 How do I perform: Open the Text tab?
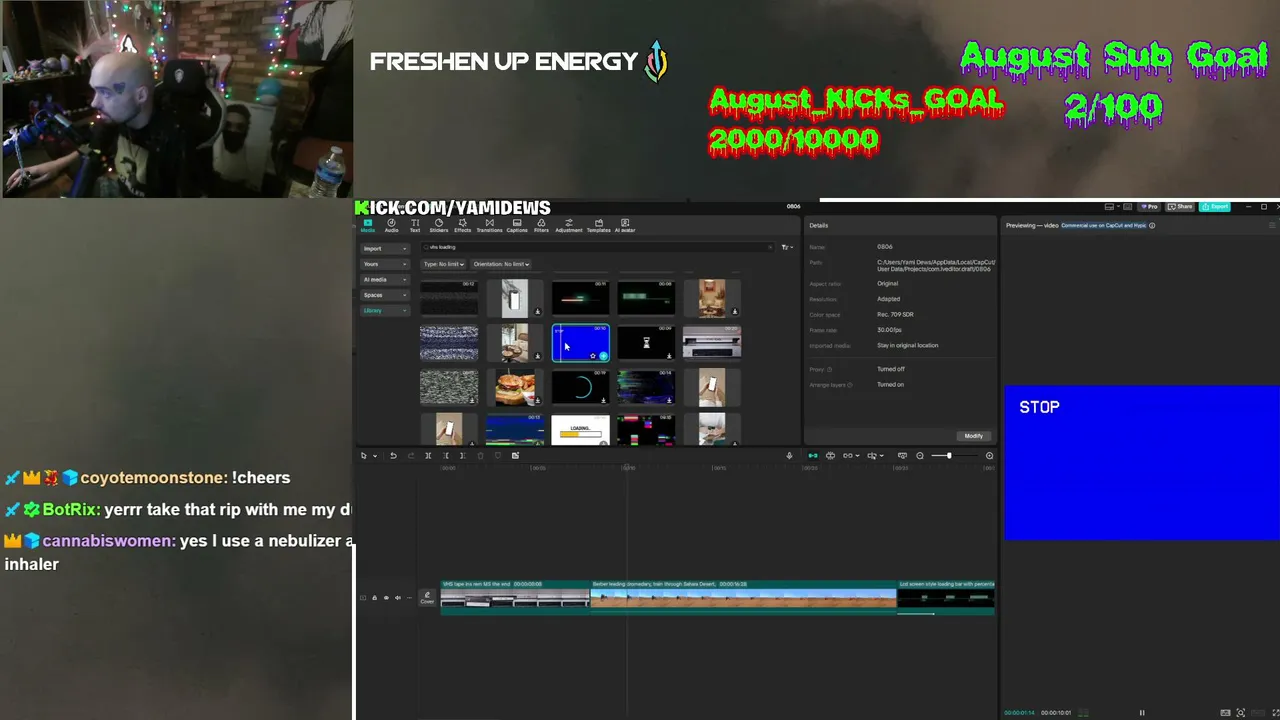point(415,226)
